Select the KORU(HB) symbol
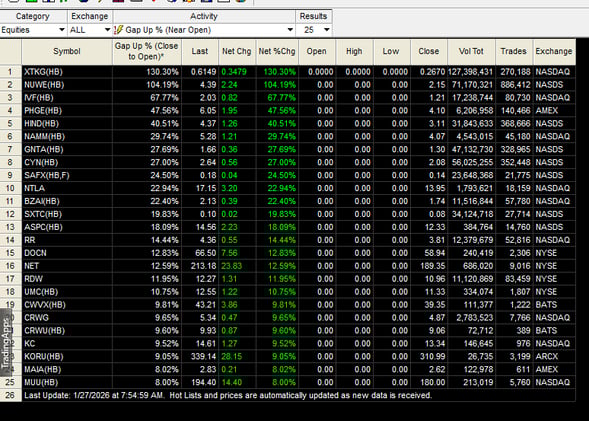The image size is (589, 421). click(x=44, y=356)
